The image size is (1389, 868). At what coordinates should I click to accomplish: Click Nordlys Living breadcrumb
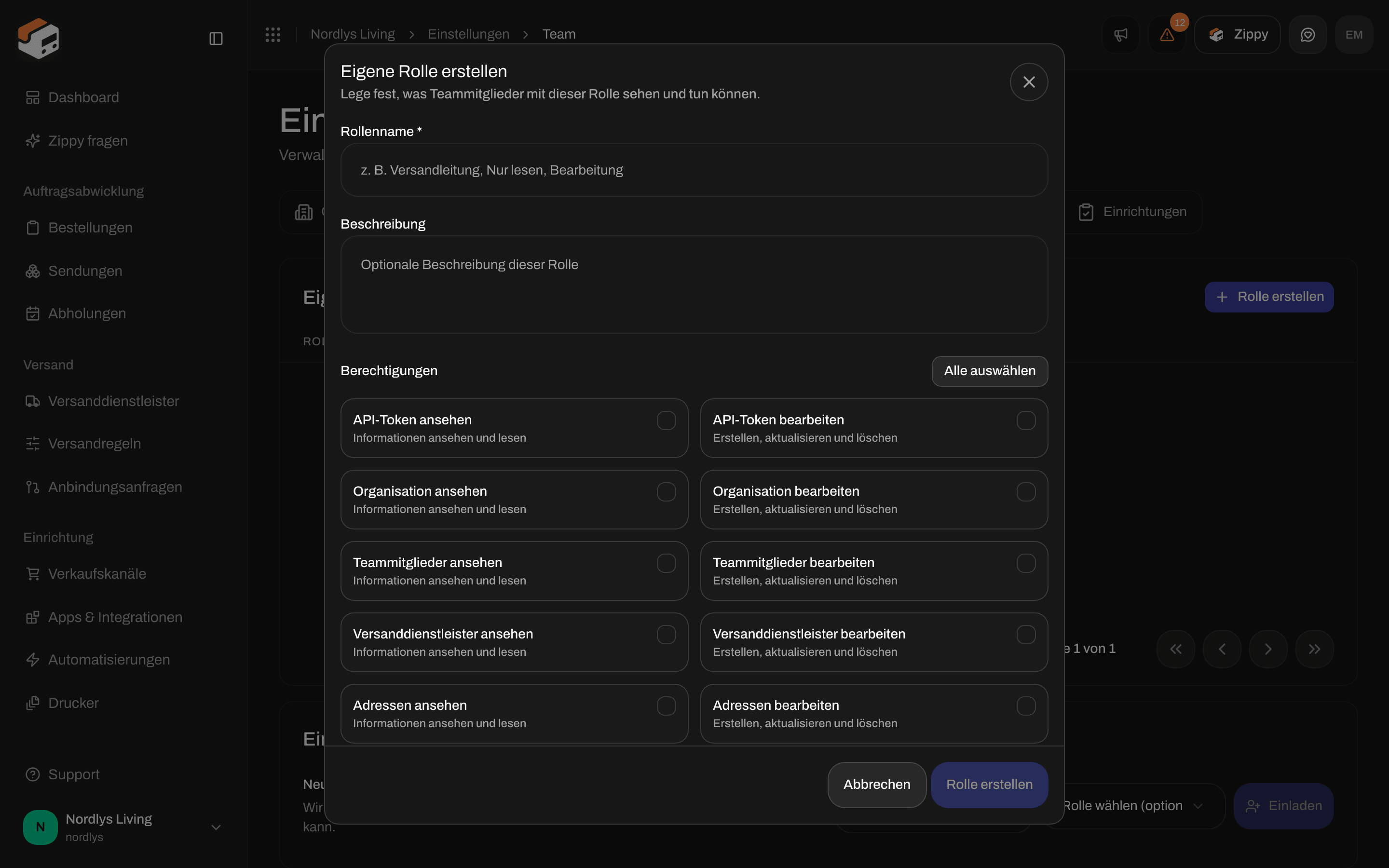click(x=353, y=34)
